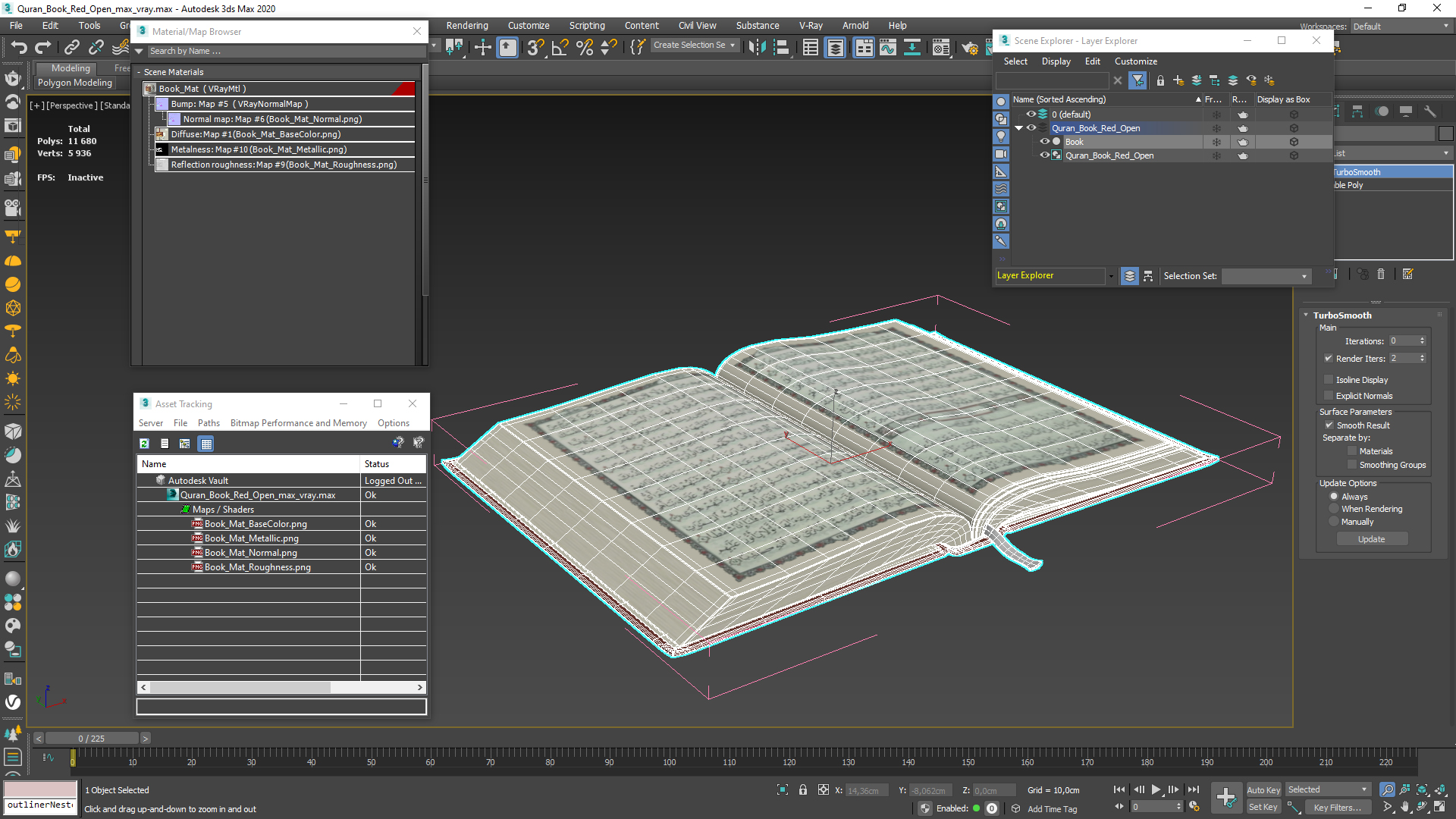This screenshot has width=1456, height=819.
Task: Open Material Browser options dropdown arrow
Action: point(140,52)
